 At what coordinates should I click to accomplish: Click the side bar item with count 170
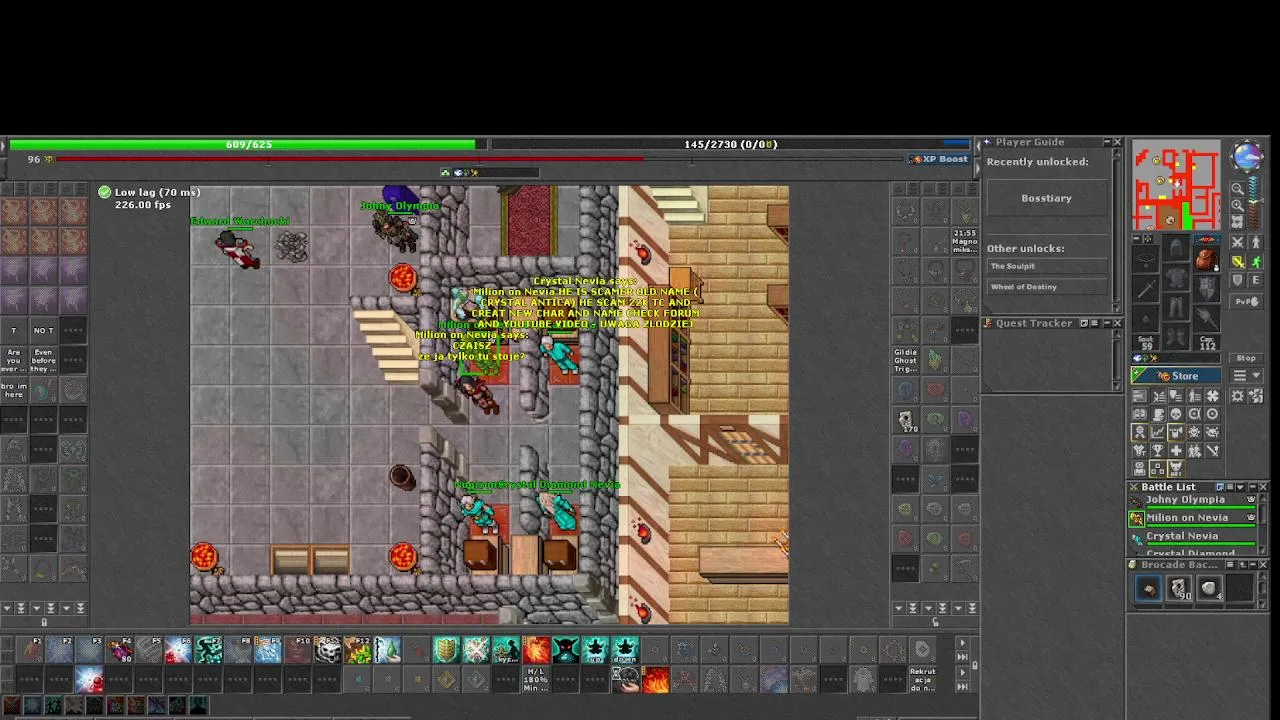(905, 421)
